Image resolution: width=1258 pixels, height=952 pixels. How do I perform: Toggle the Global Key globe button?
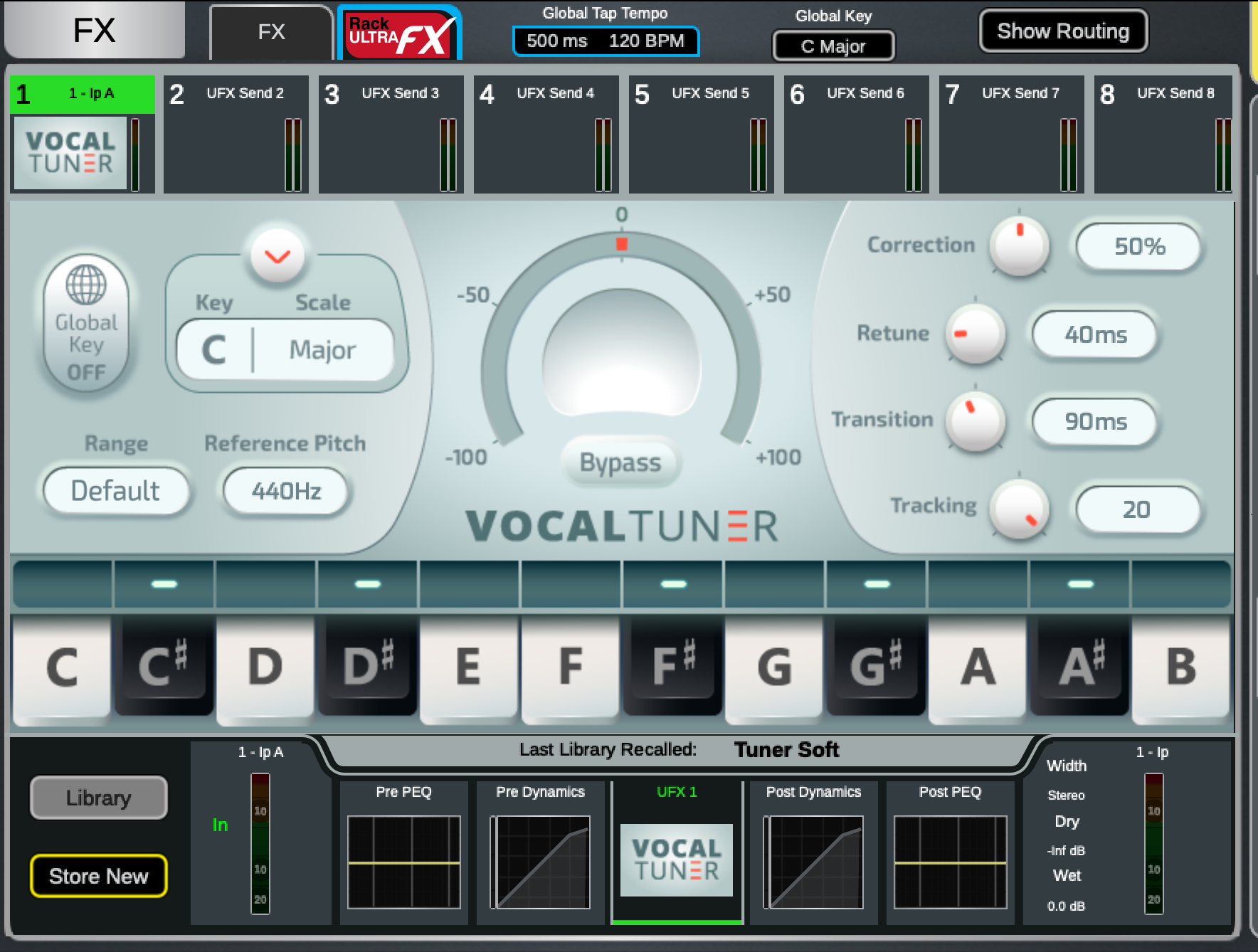tap(86, 324)
